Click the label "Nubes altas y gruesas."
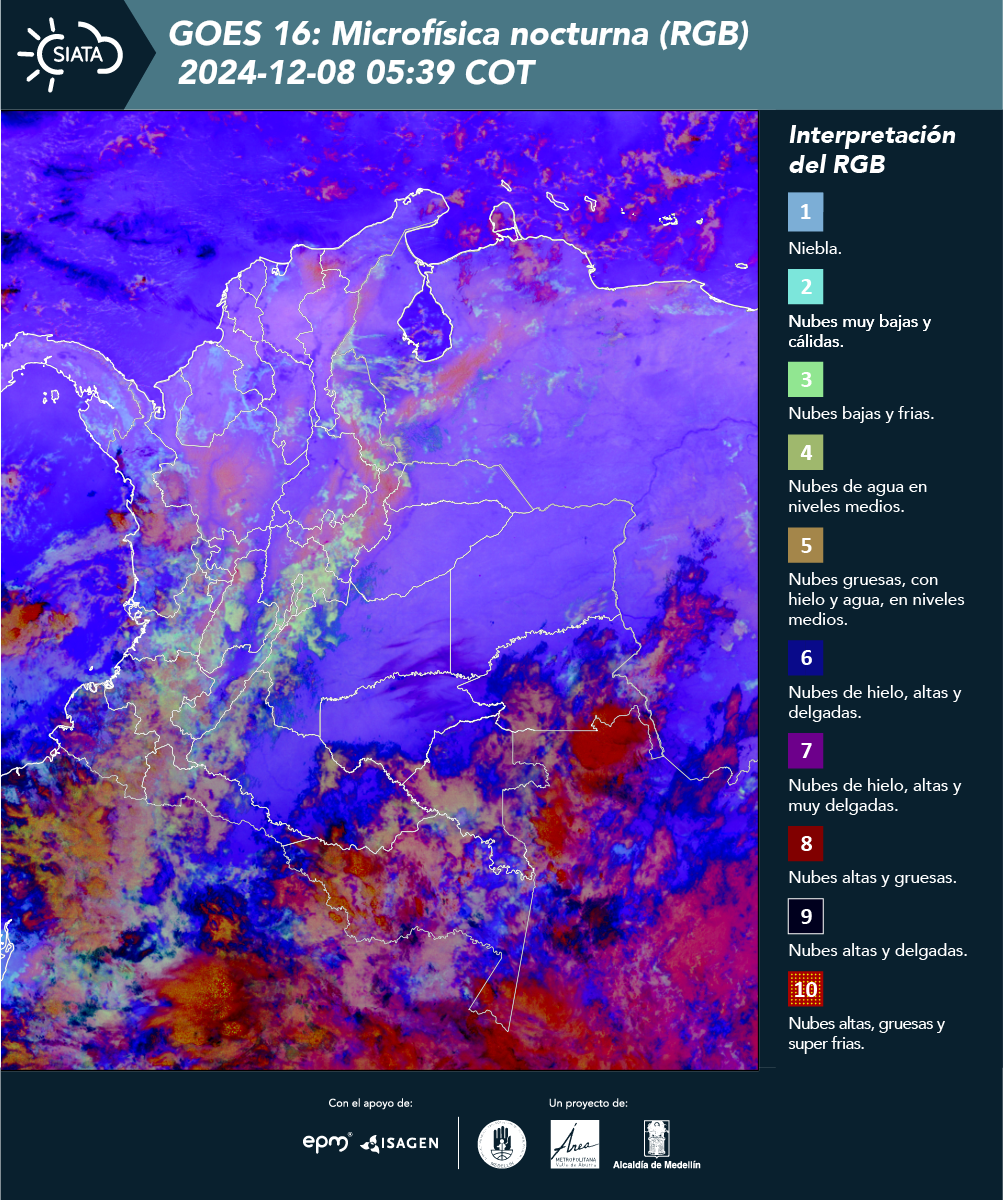This screenshot has height=1200, width=1003. (x=873, y=878)
